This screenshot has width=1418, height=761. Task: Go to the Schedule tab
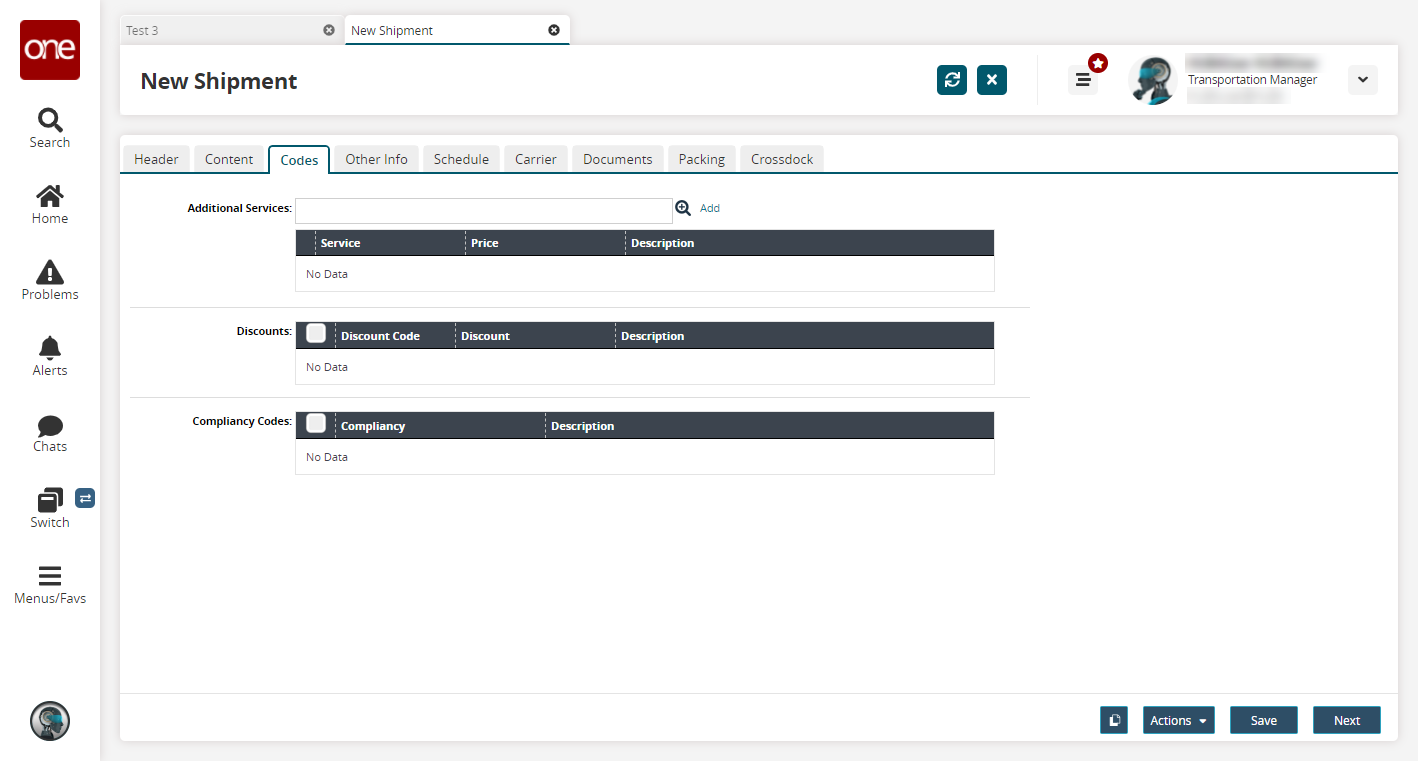[461, 159]
